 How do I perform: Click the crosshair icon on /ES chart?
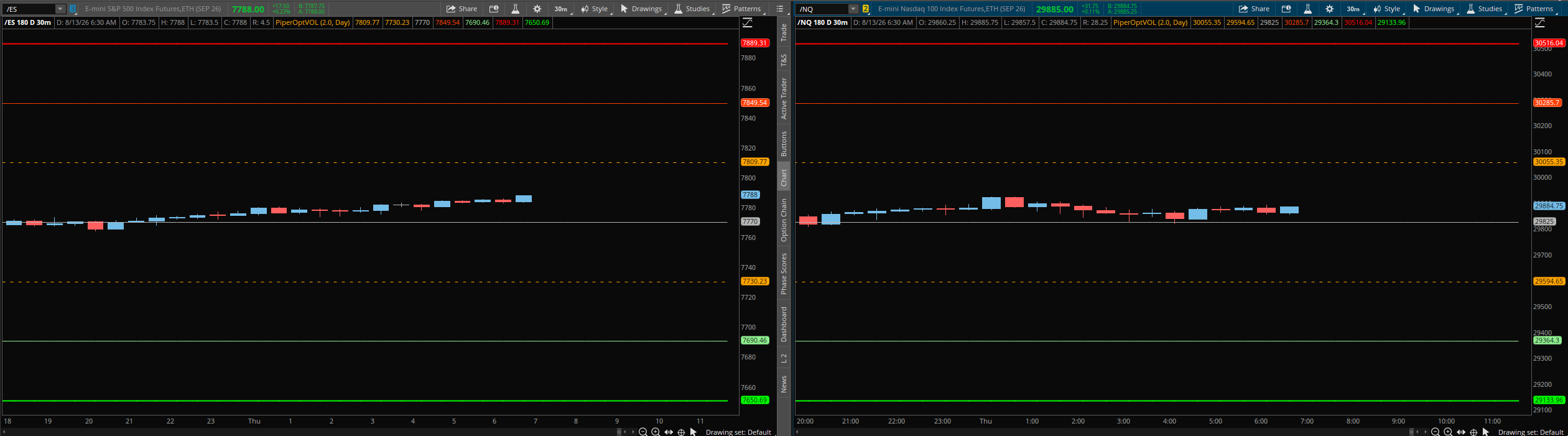click(x=681, y=432)
